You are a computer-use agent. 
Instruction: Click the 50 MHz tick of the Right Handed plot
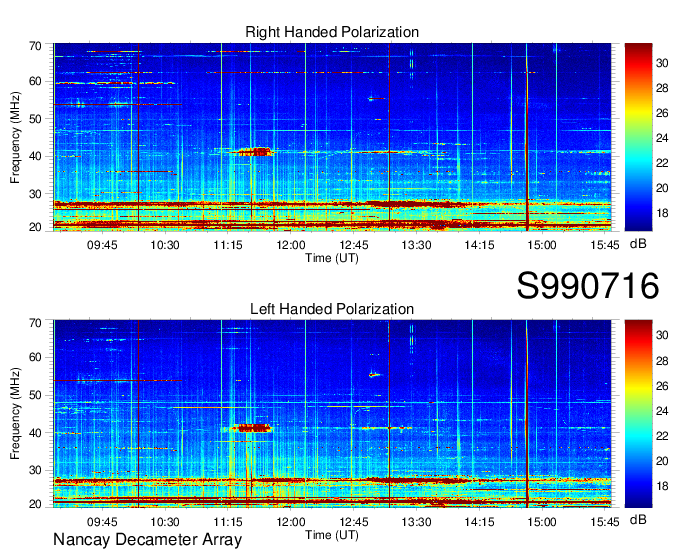tap(35, 119)
